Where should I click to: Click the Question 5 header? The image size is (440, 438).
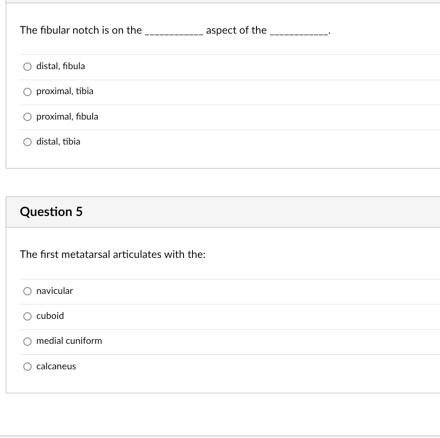pyautogui.click(x=51, y=212)
